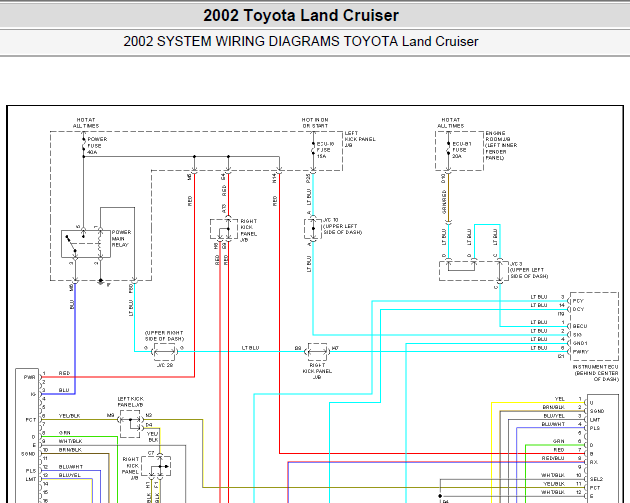Select the "J/C 10 (UPPER LEFT SIDE OF DASH)" label
Viewport: 630px width, 503px height.
(343, 226)
